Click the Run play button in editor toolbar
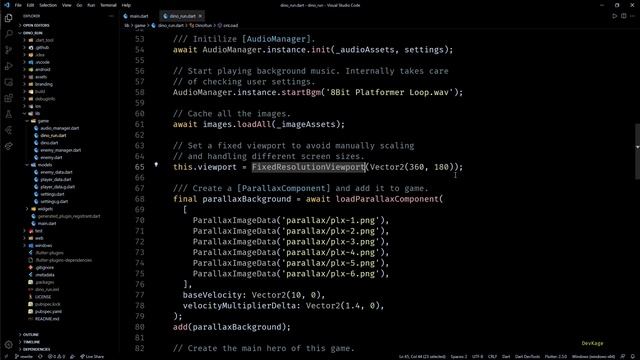This screenshot has width=640, height=360. point(615,16)
